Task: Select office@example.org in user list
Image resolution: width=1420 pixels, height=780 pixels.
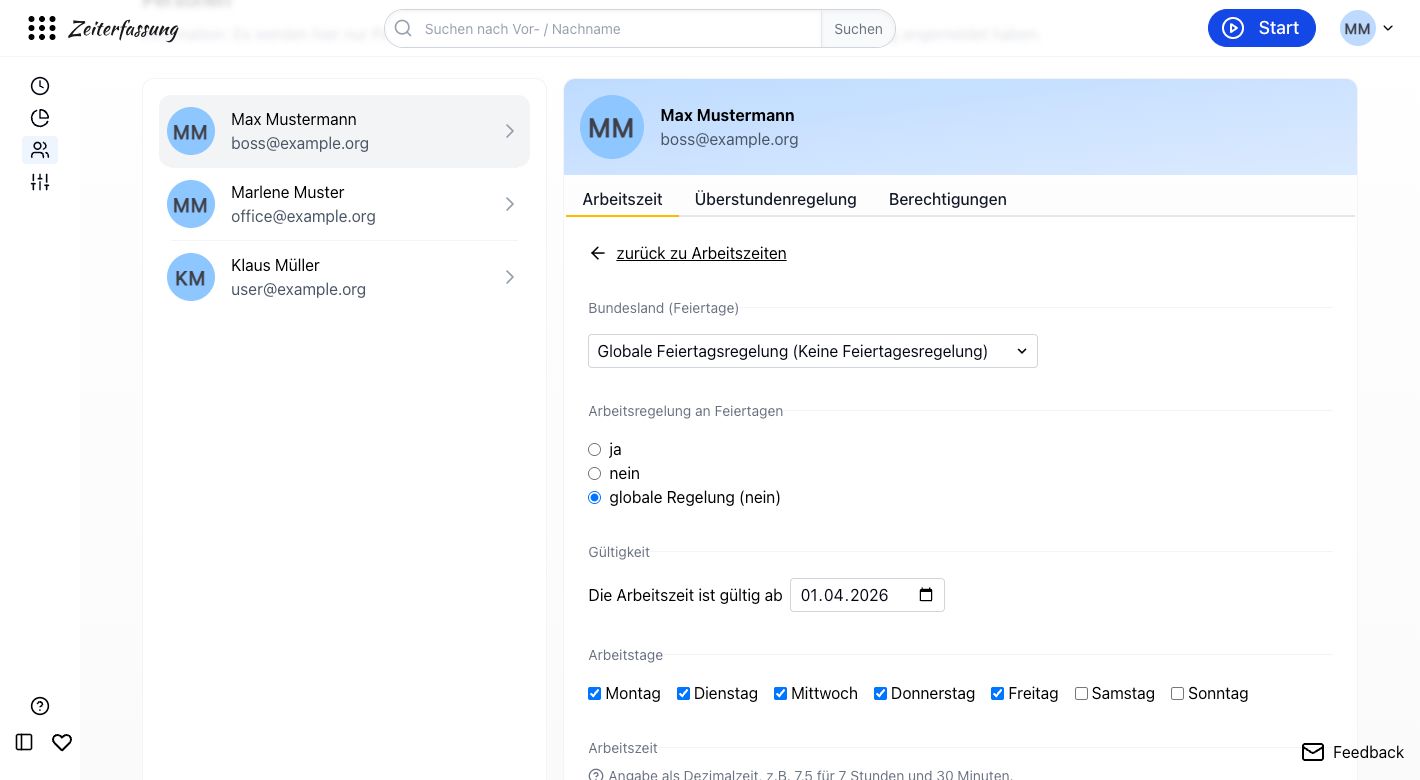Action: tap(303, 216)
